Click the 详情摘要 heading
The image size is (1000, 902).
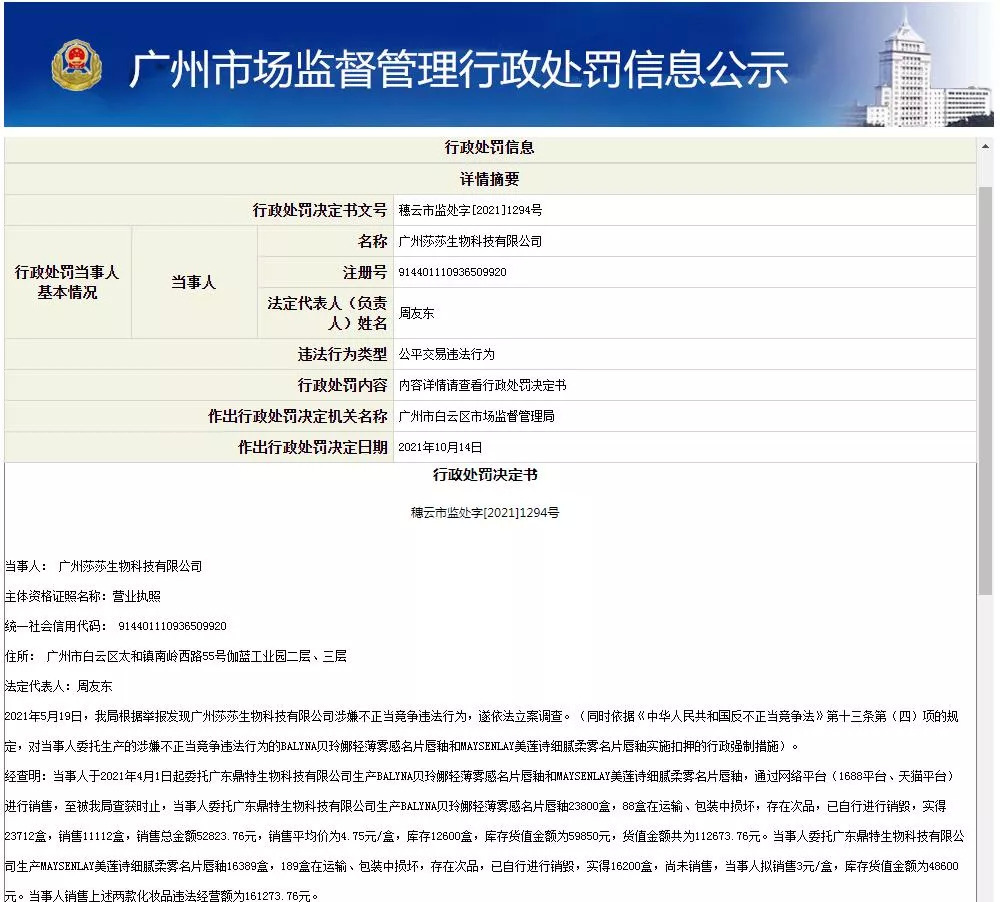489,179
